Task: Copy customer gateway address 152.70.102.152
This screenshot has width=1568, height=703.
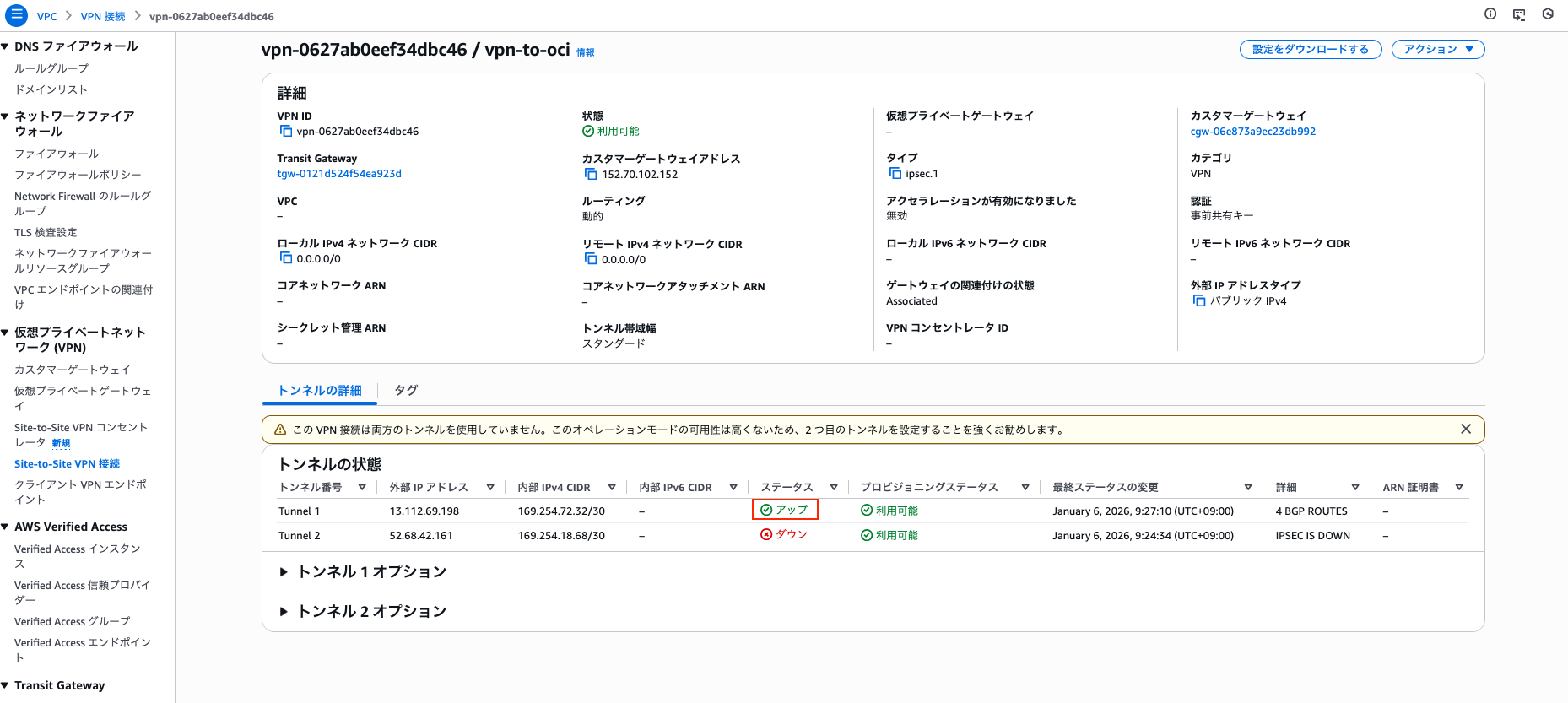Action: (591, 174)
